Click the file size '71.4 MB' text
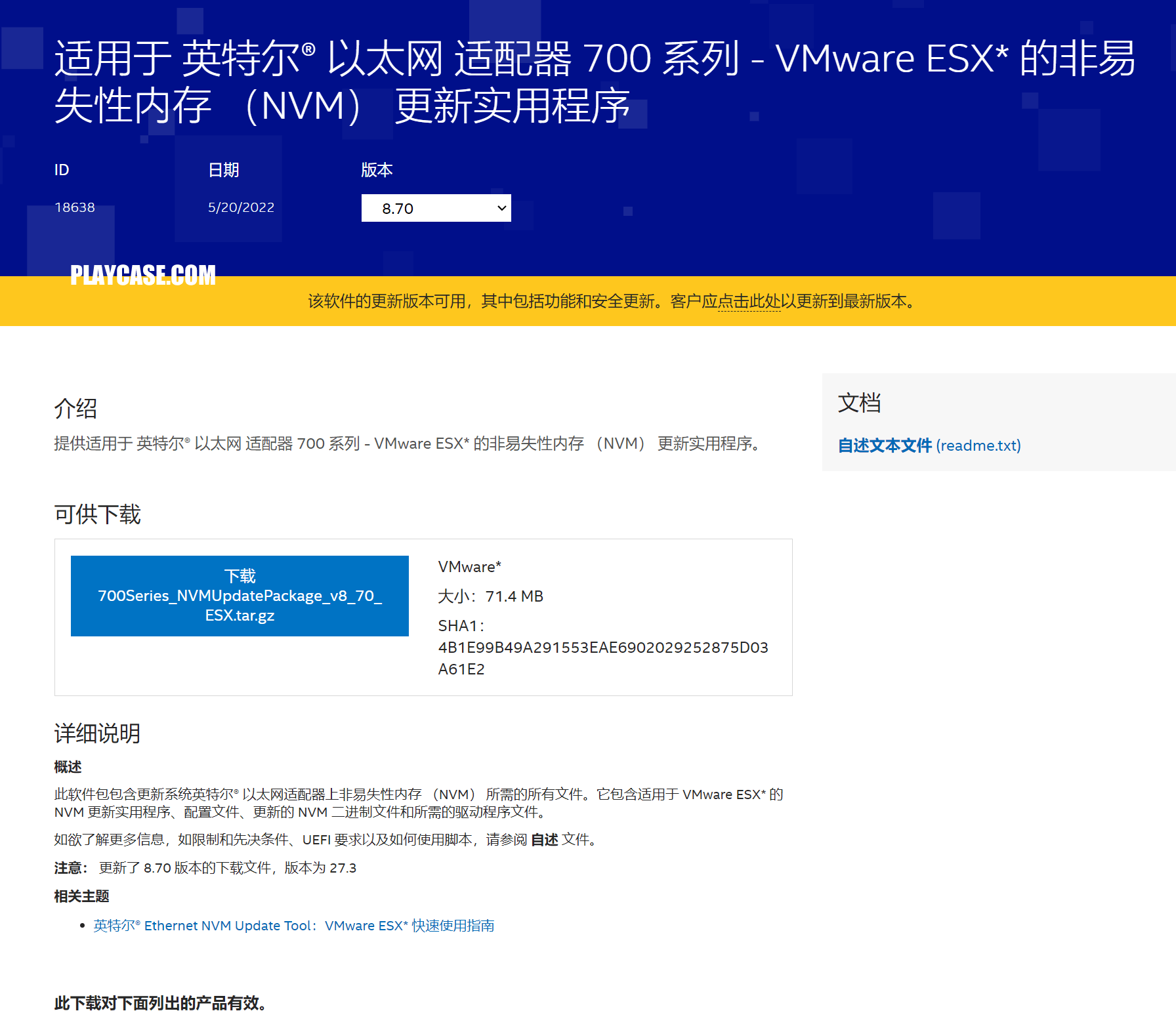This screenshot has width=1176, height=1011. pos(514,596)
